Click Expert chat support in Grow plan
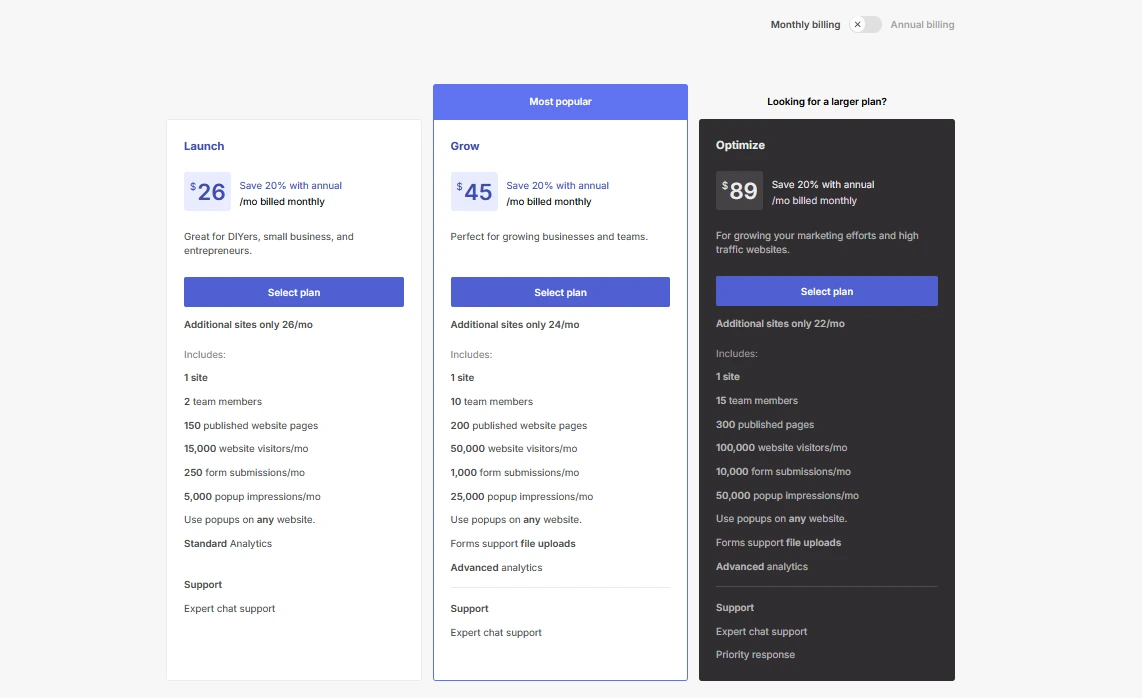 [496, 633]
